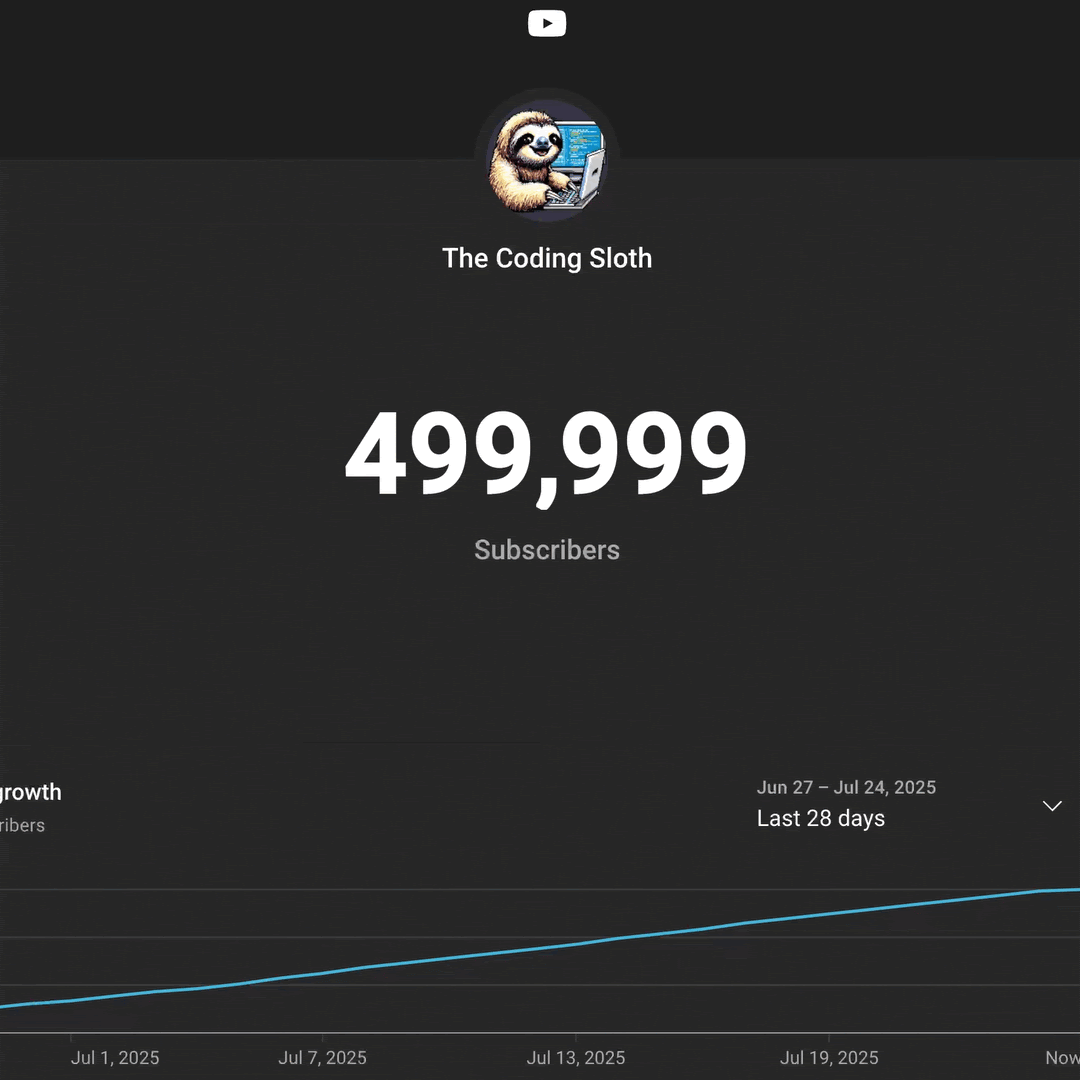Viewport: 1080px width, 1080px height.
Task: Select the channel name The Coding Sloth
Action: click(547, 258)
